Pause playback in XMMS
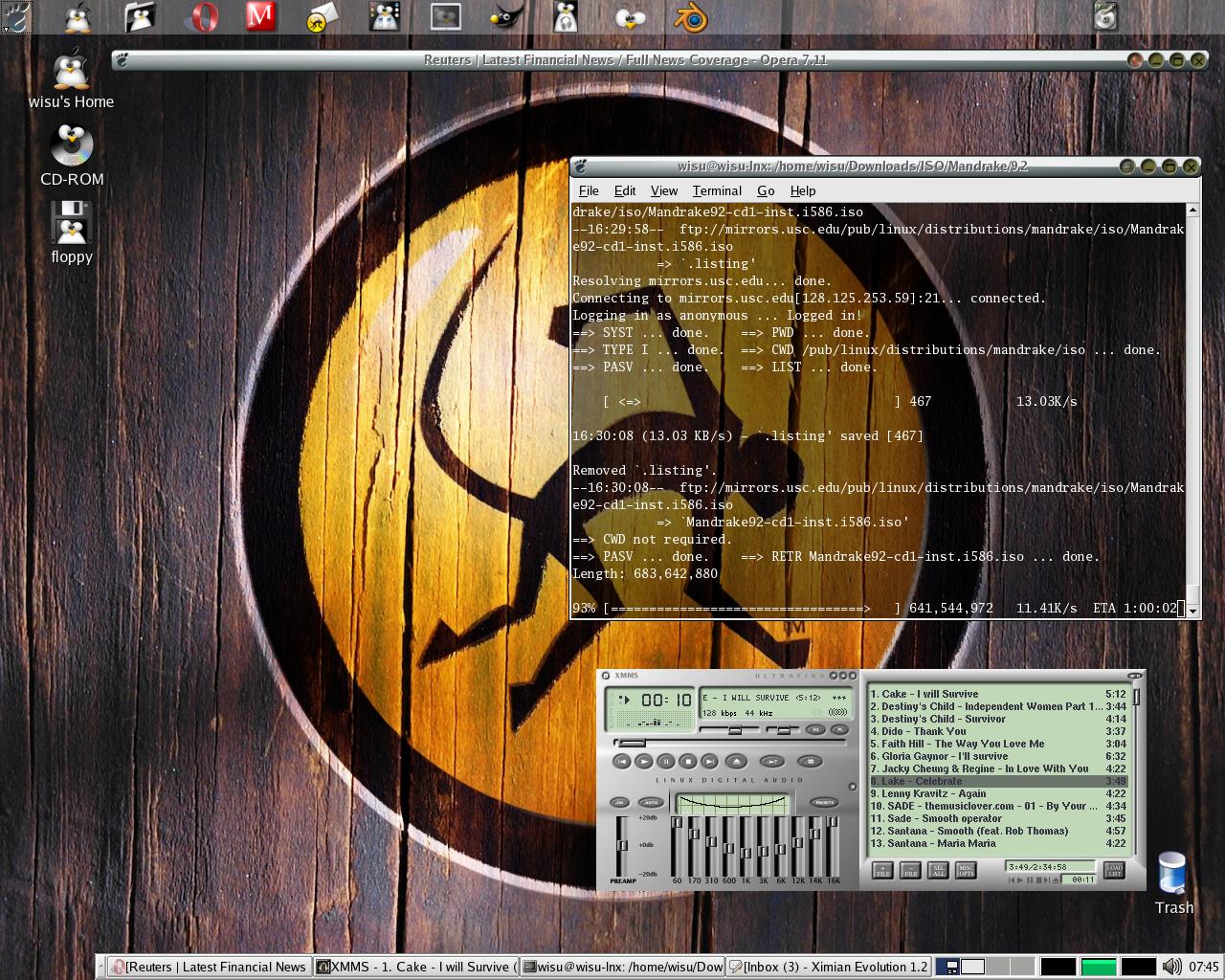The height and width of the screenshot is (980, 1225). pos(666,761)
